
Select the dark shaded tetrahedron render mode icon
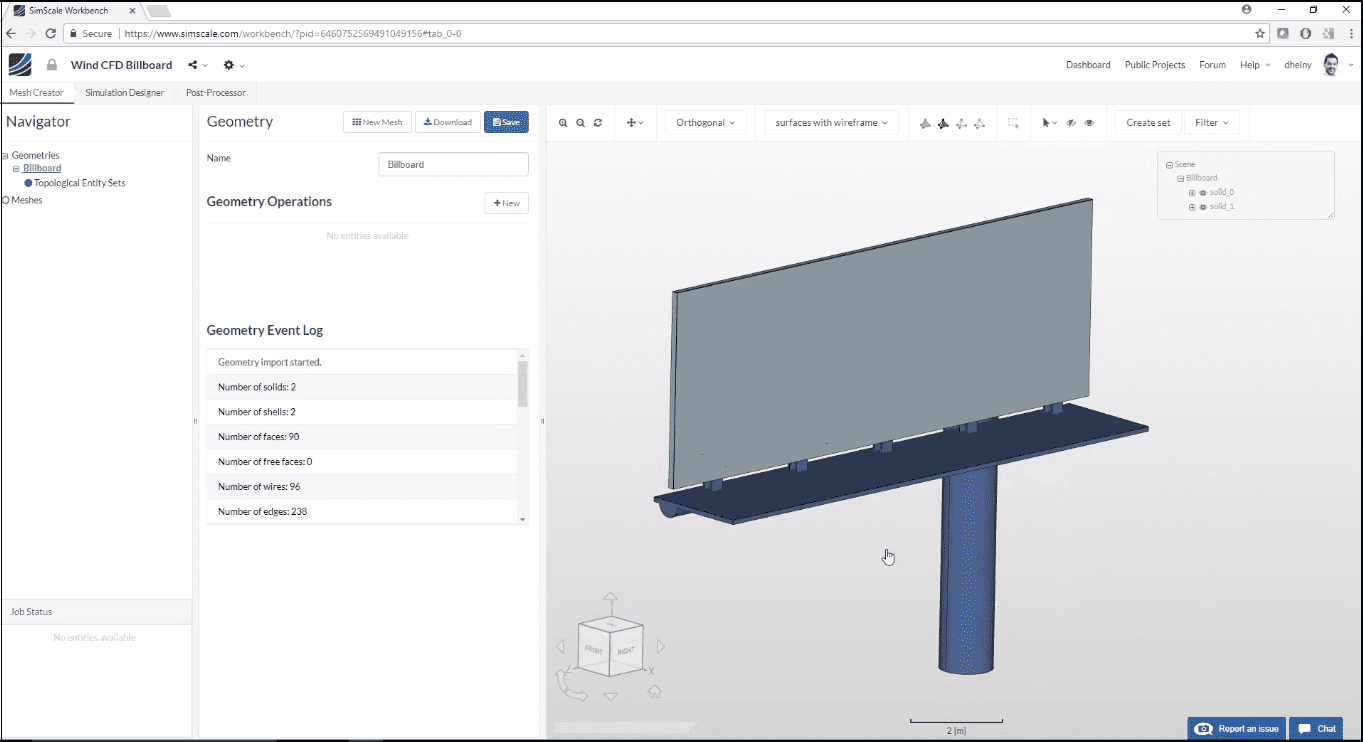coord(942,122)
